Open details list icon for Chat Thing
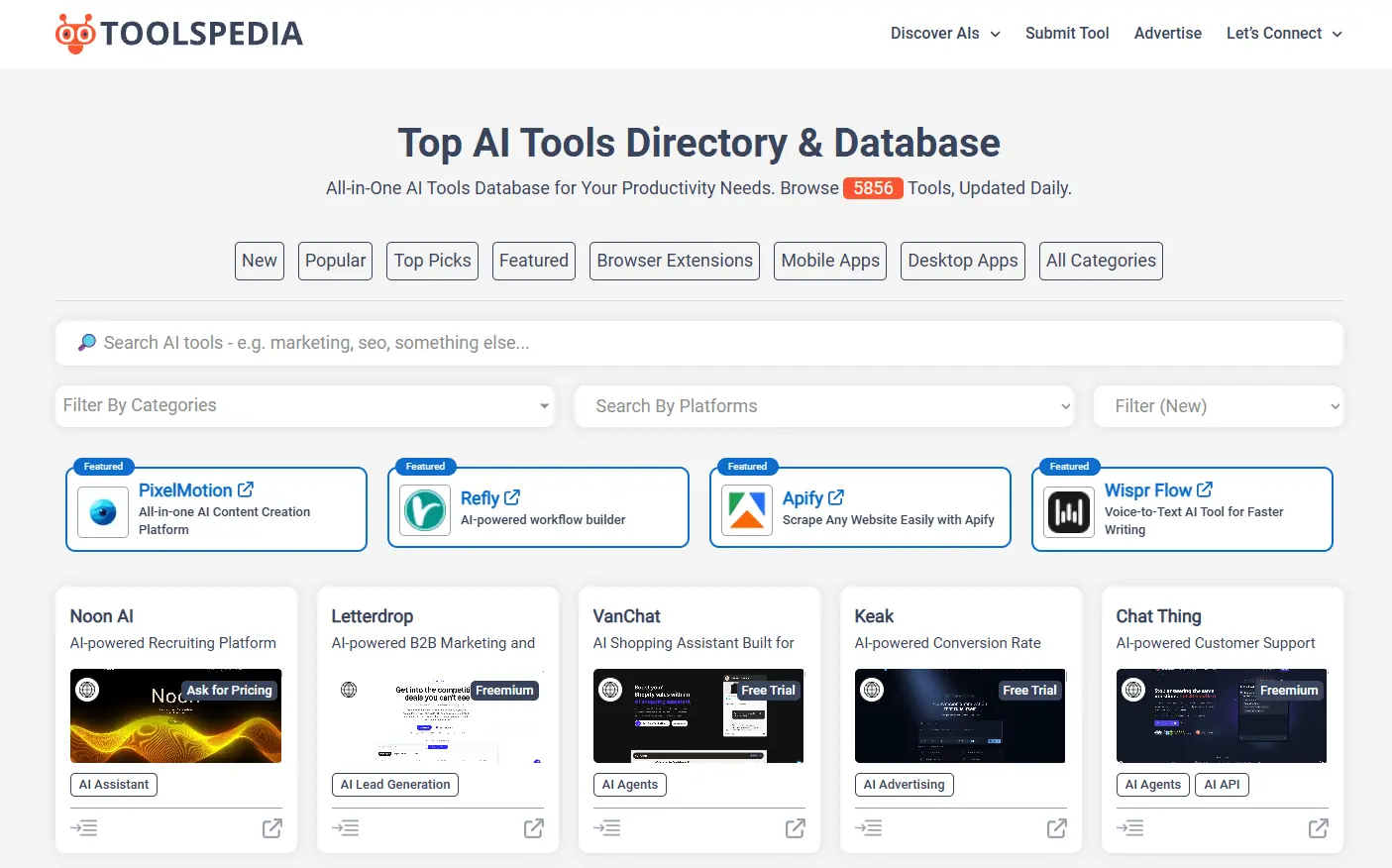 (x=1130, y=828)
